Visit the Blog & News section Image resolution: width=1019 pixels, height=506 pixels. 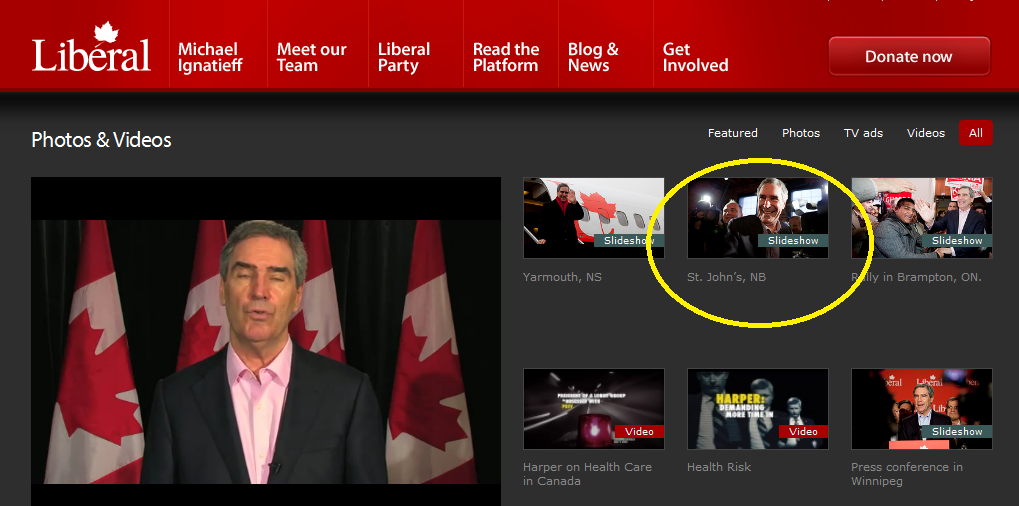point(593,57)
